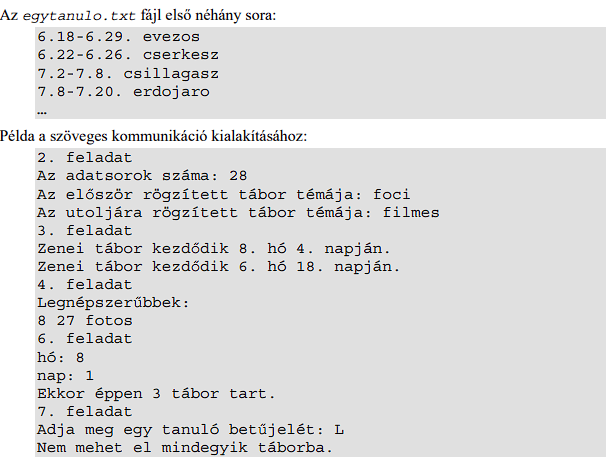Click 'Zenei tábor kezdődik 6. hó 18. napján.'
This screenshot has width=614, height=468.
(x=219, y=267)
